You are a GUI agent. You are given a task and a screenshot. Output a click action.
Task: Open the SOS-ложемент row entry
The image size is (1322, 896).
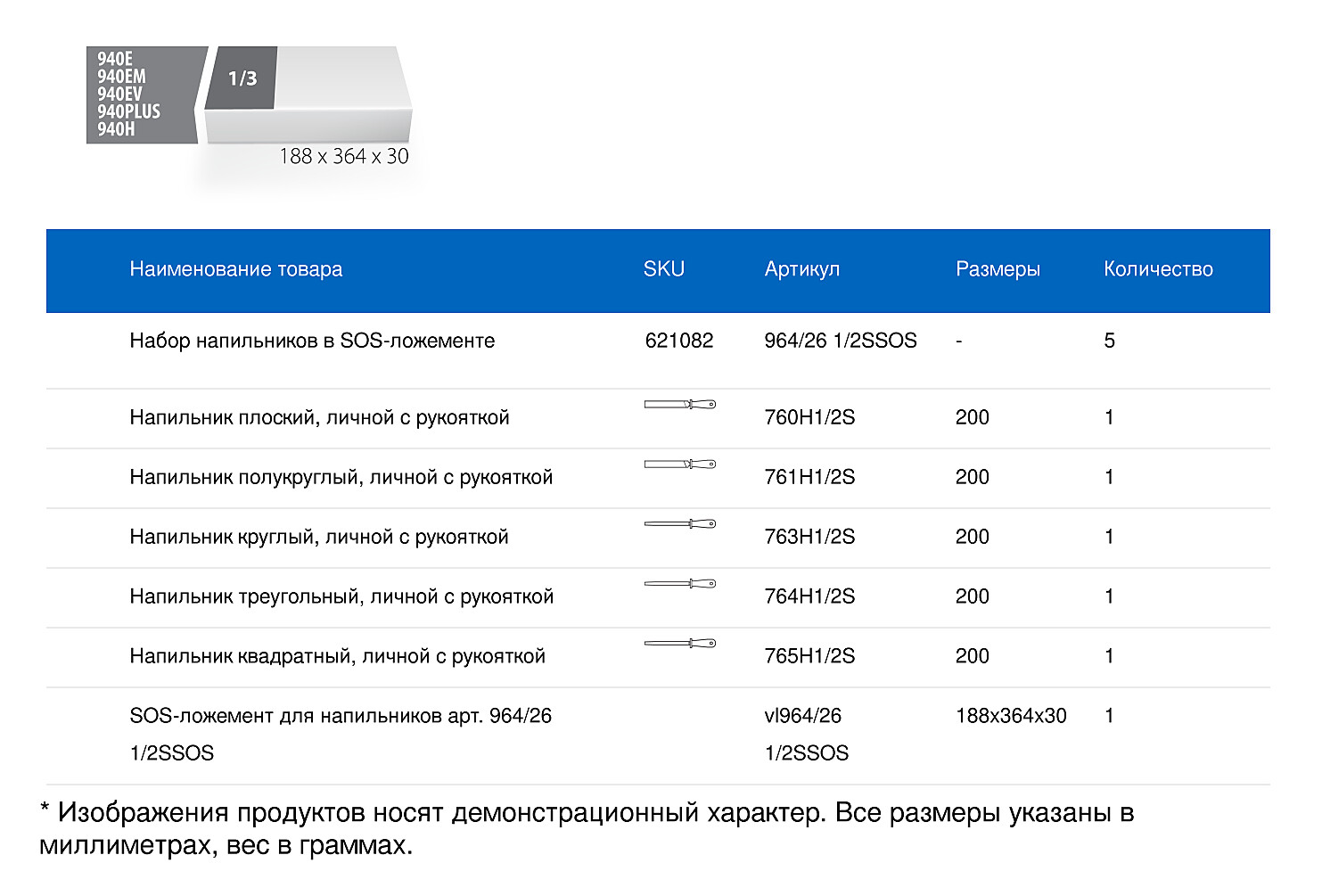tap(341, 715)
